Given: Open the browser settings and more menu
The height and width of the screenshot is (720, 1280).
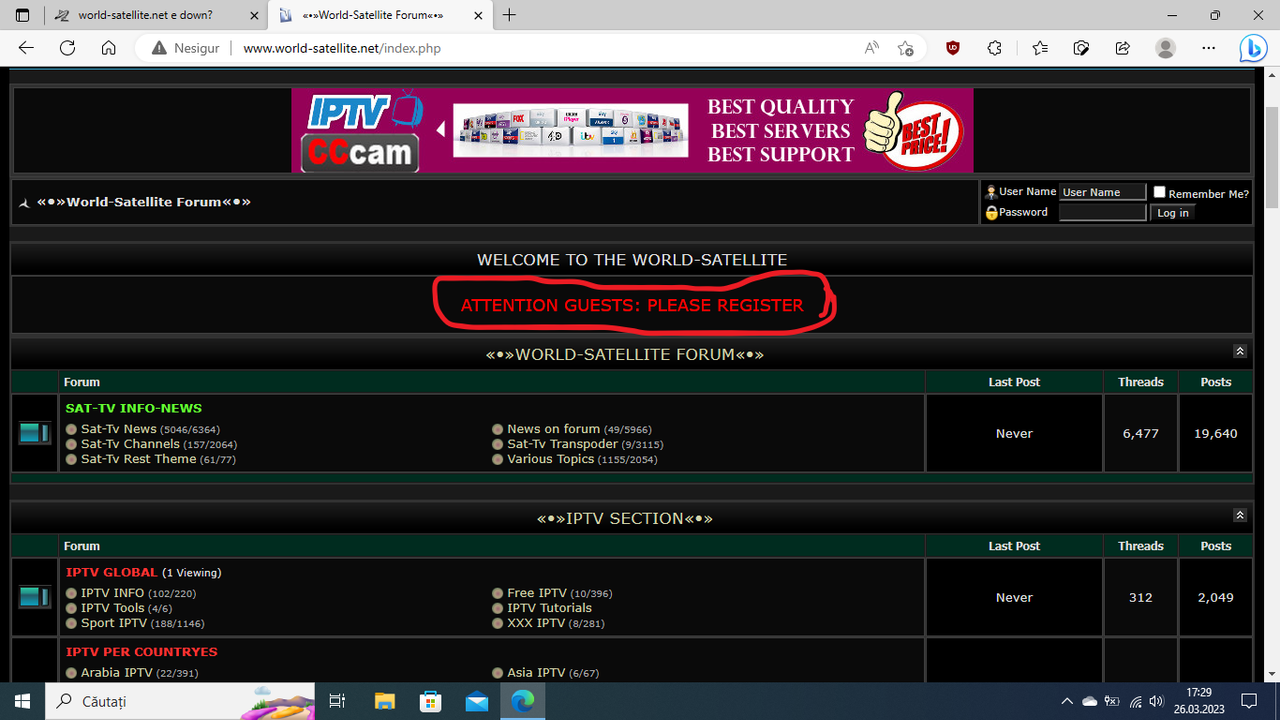Looking at the screenshot, I should point(1209,48).
